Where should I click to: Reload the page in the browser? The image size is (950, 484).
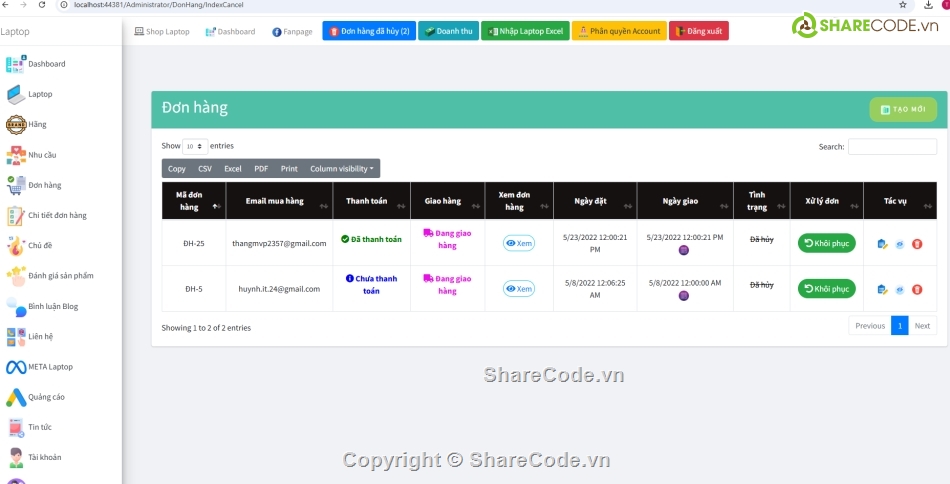(42, 4)
